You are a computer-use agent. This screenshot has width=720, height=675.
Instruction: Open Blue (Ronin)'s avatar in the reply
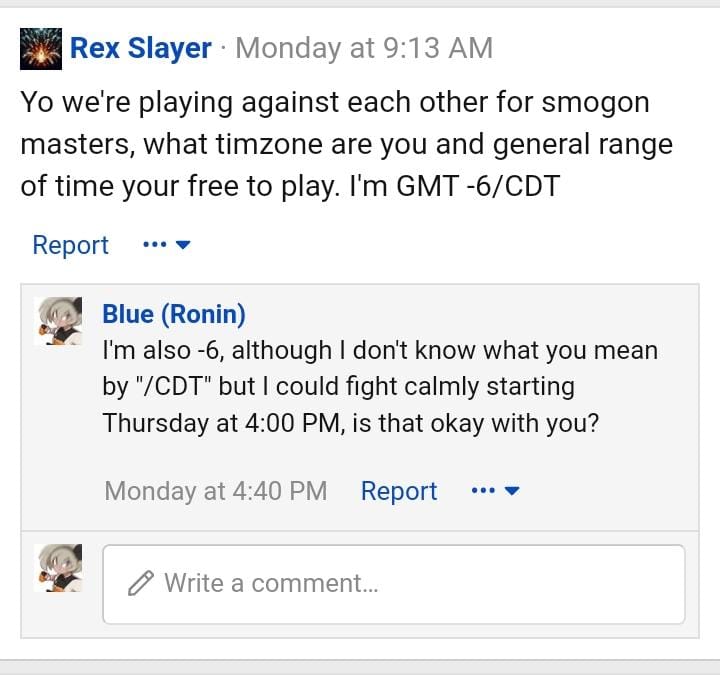(x=58, y=321)
